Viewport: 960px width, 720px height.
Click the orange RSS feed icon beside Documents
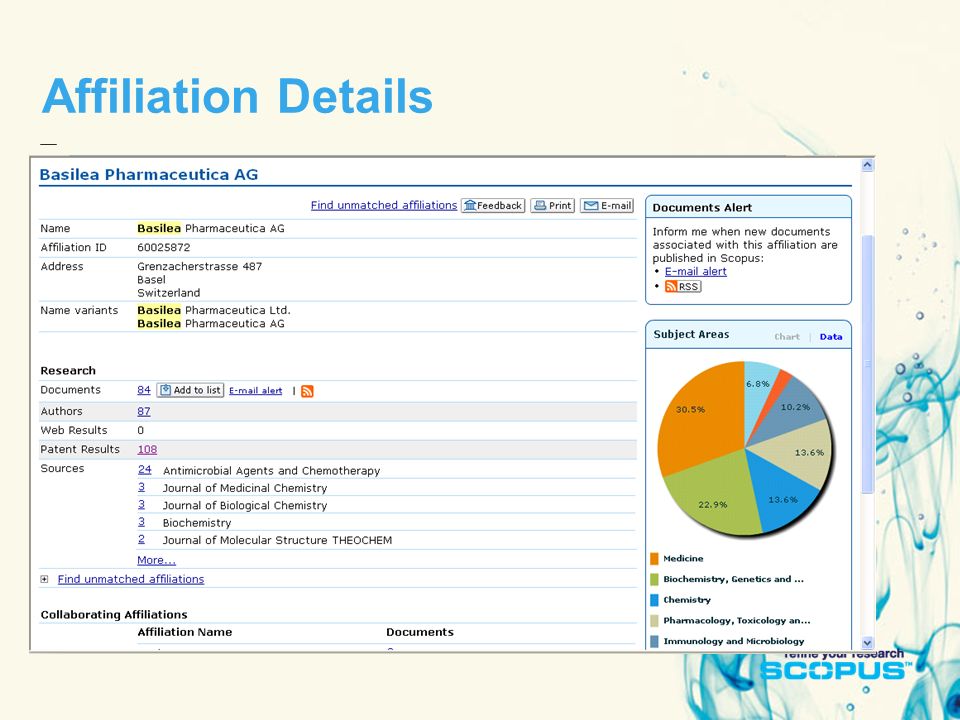[x=307, y=391]
